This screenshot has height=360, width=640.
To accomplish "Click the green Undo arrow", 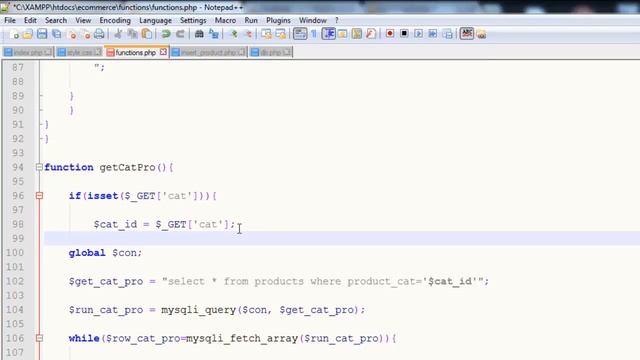I will (166, 34).
